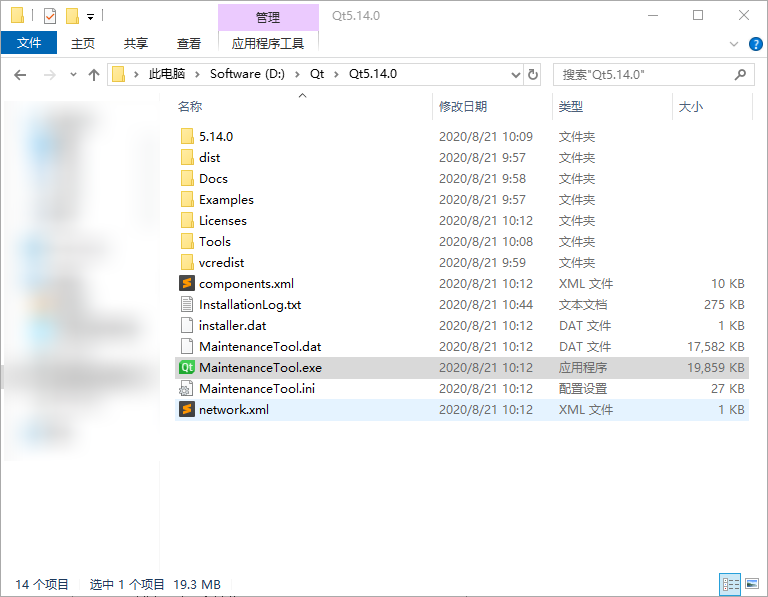Select the network.xml file name
The width and height of the screenshot is (768, 597).
(234, 410)
